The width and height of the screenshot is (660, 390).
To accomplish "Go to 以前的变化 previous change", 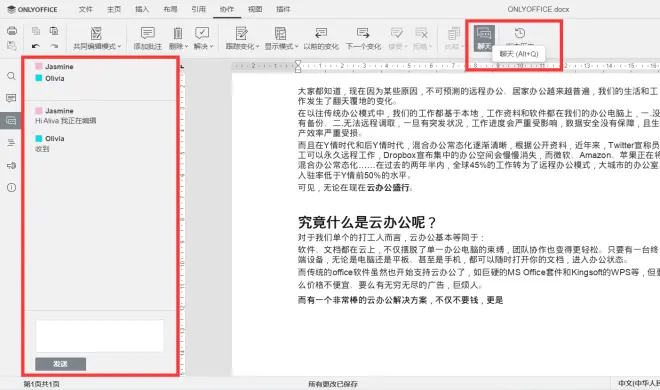I will point(321,38).
